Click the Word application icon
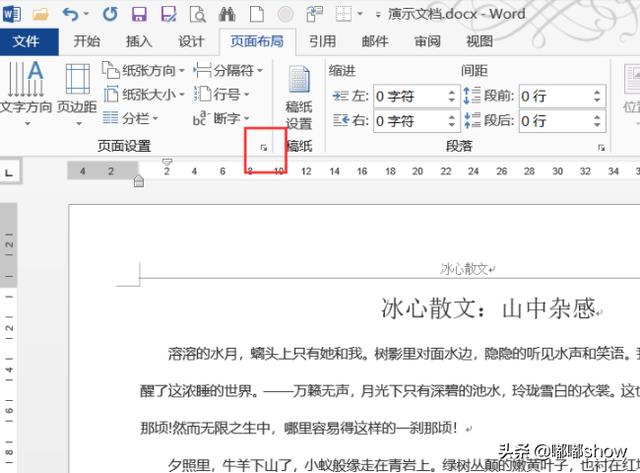Screen dimensions: 640x473 point(11,15)
